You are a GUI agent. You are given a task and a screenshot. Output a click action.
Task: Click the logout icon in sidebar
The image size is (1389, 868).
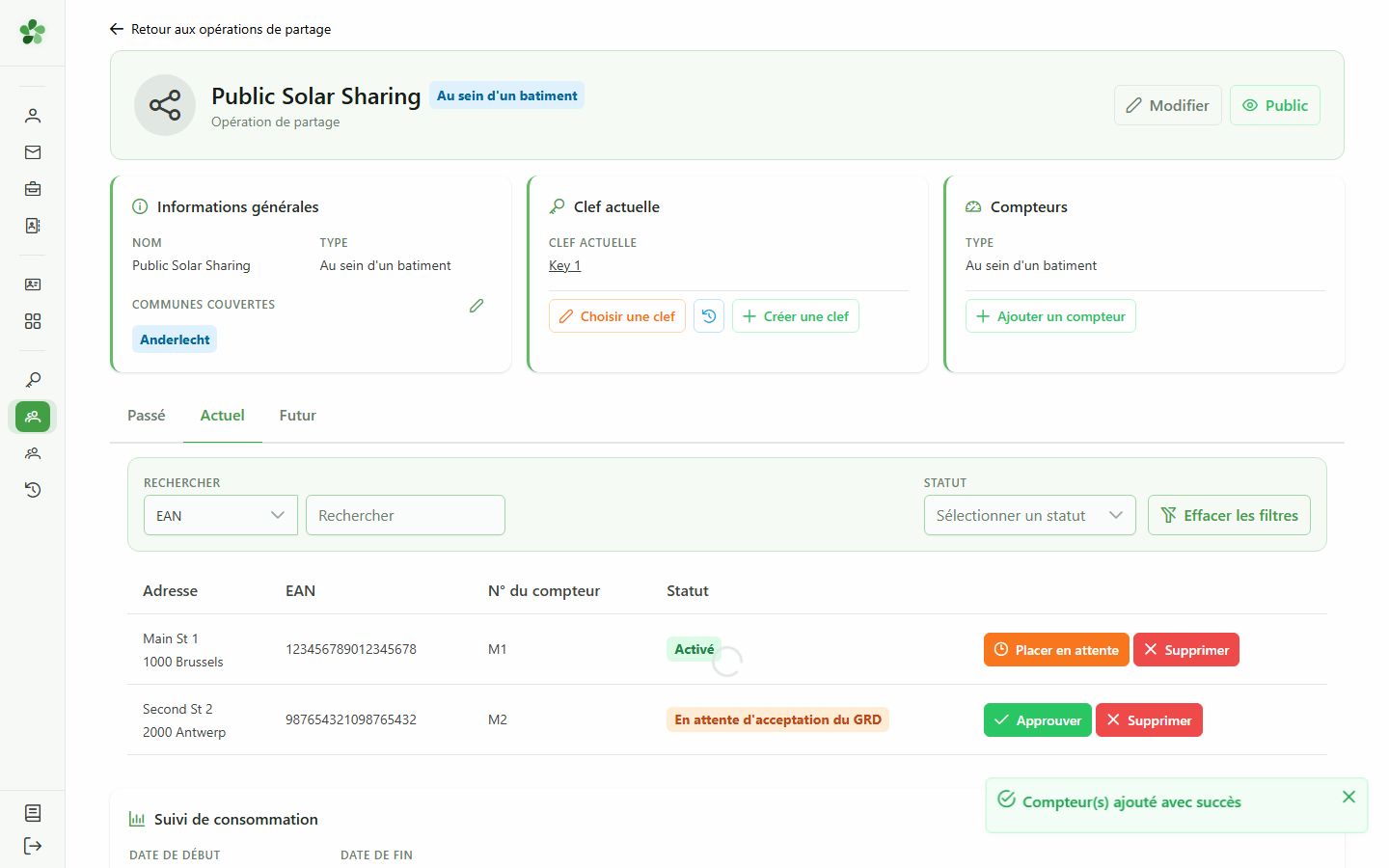(33, 846)
